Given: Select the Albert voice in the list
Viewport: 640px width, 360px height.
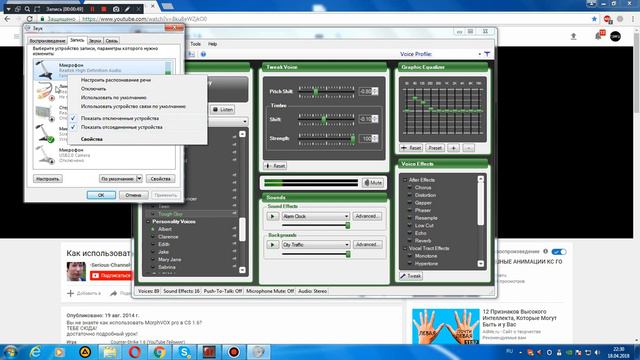Looking at the screenshot, I should point(165,229).
